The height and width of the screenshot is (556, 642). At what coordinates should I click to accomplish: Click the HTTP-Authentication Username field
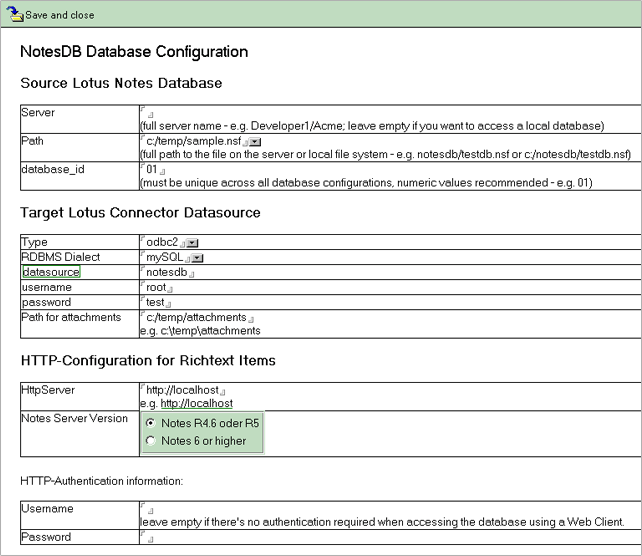pyautogui.click(x=147, y=509)
